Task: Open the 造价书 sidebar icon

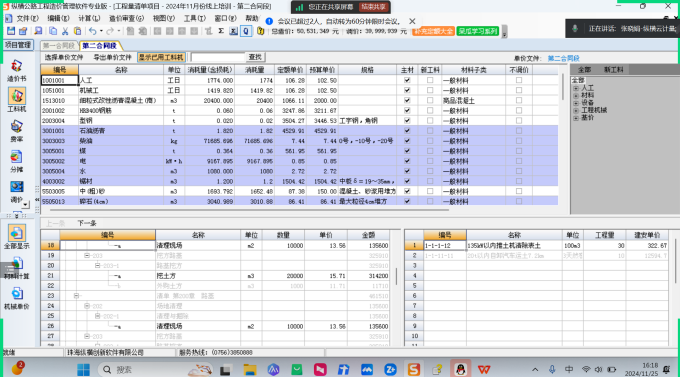Action: point(16,70)
